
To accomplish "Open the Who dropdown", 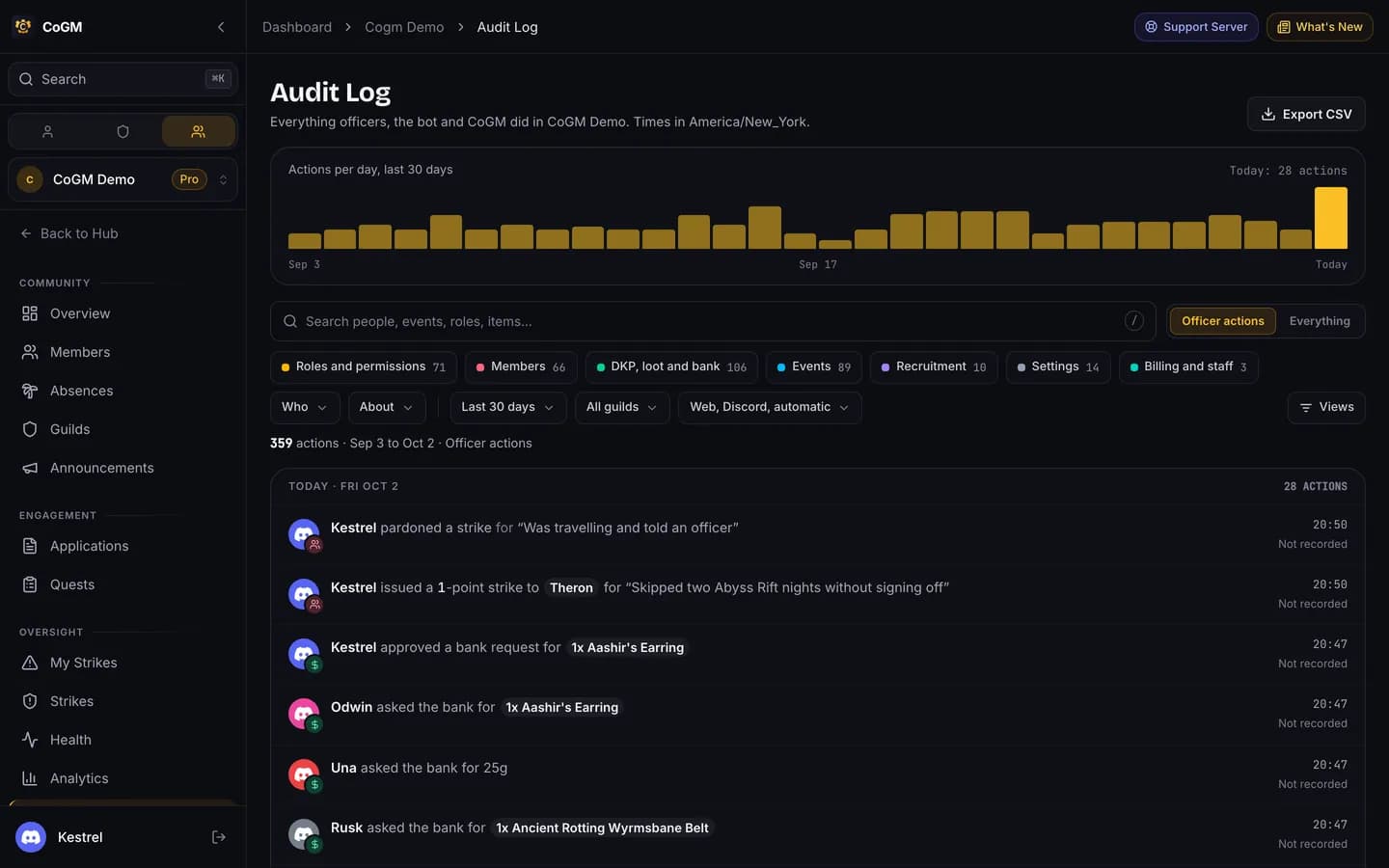I will coord(305,407).
